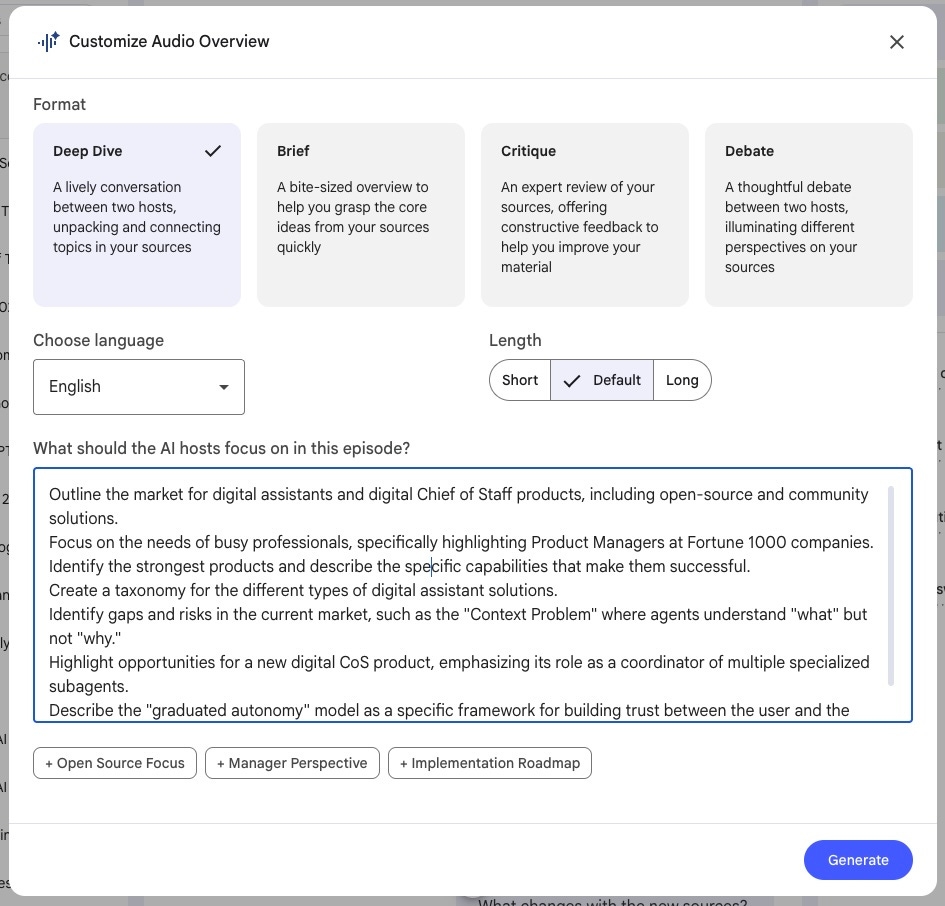
Task: Click the language dropdown arrow
Action: tap(224, 387)
